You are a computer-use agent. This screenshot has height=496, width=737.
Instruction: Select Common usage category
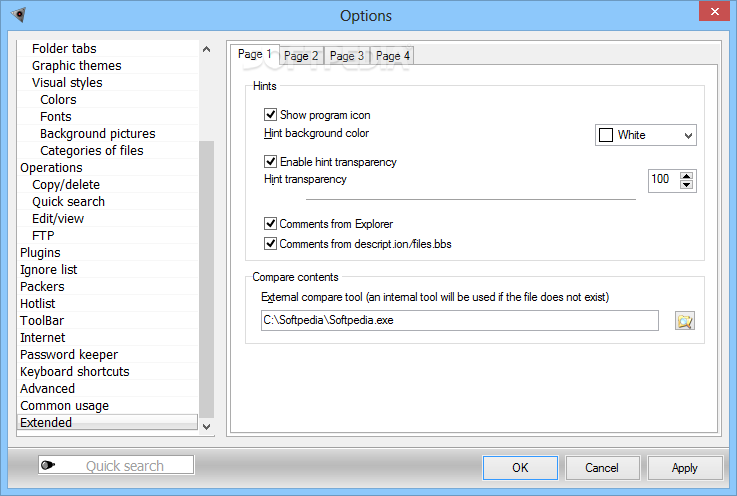point(108,405)
